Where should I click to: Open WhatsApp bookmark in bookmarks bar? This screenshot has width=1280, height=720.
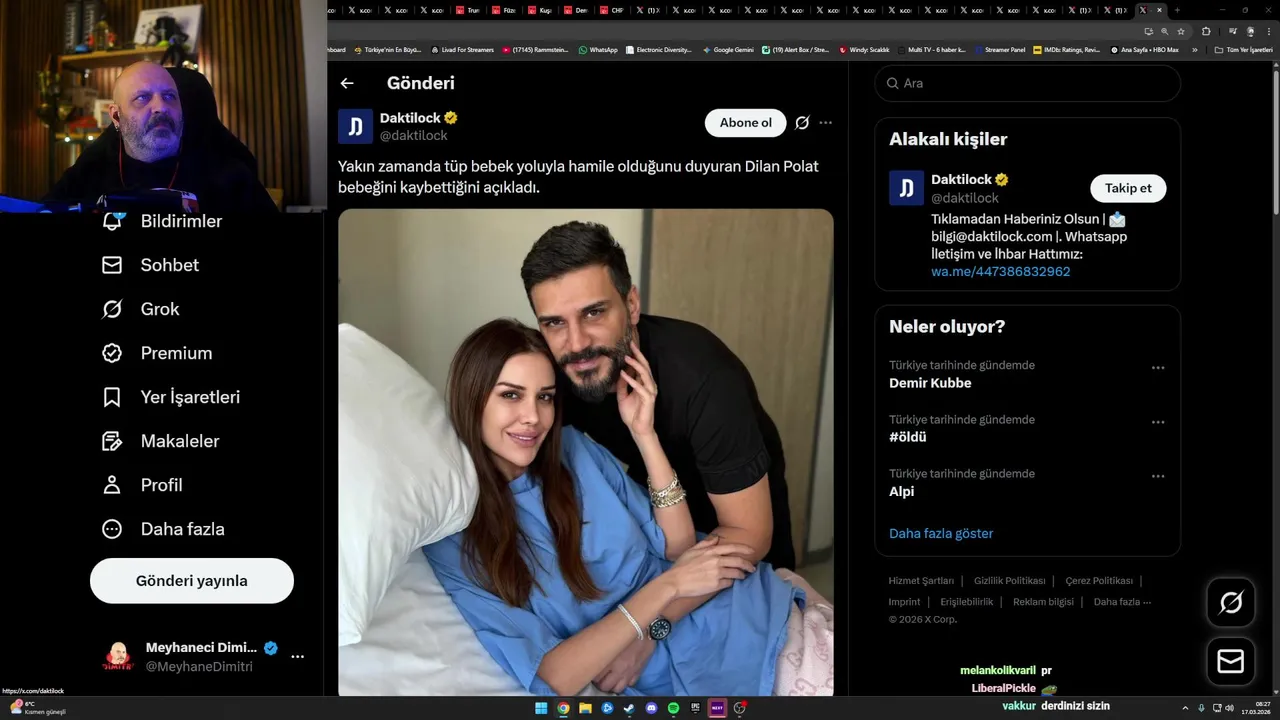pos(598,49)
